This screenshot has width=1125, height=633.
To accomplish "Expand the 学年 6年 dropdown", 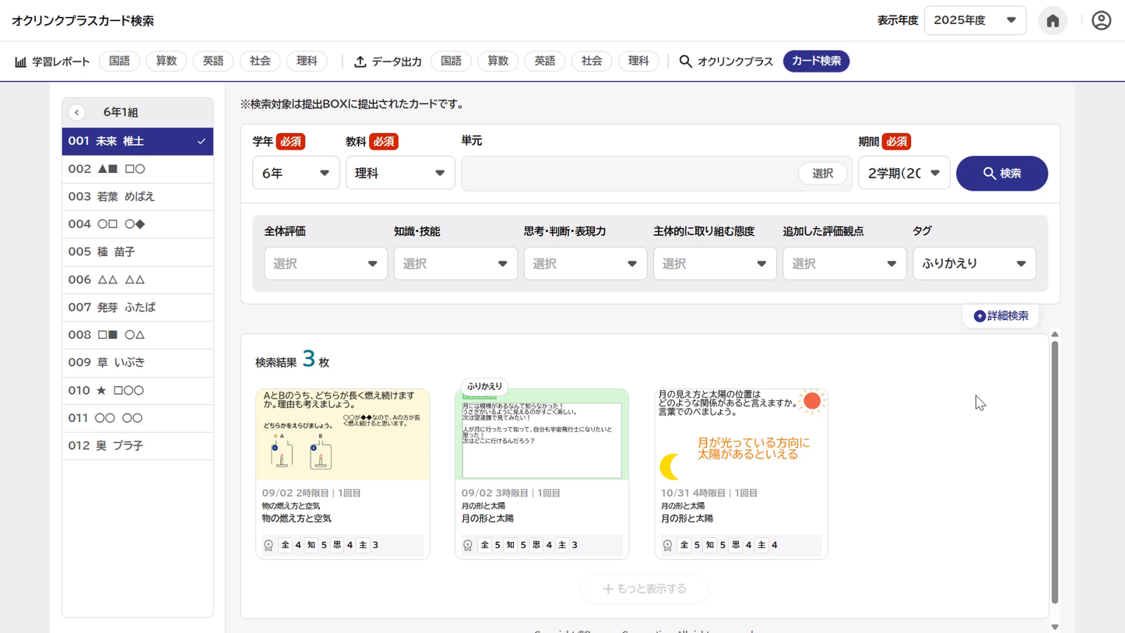I will [x=295, y=174].
